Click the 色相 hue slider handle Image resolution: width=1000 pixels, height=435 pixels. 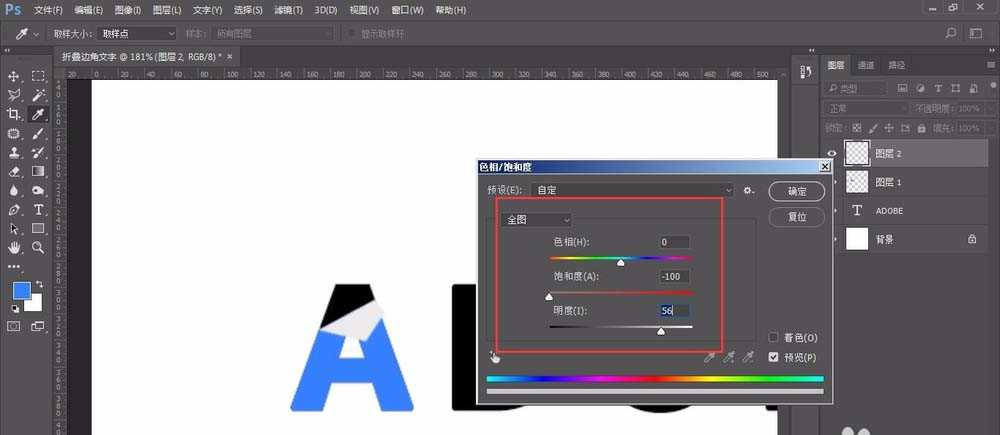click(621, 262)
